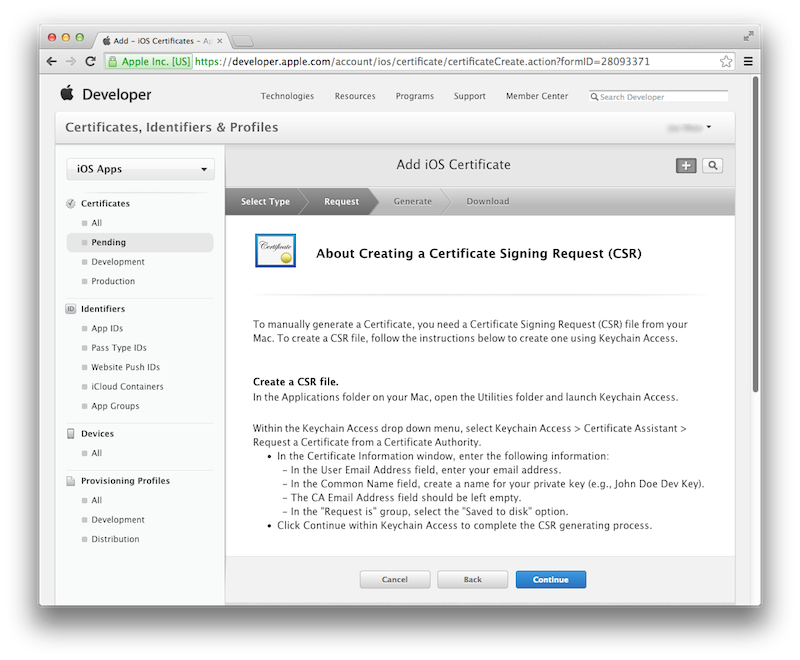Open Support in the top navigation
Image resolution: width=800 pixels, height=660 pixels.
(x=470, y=96)
